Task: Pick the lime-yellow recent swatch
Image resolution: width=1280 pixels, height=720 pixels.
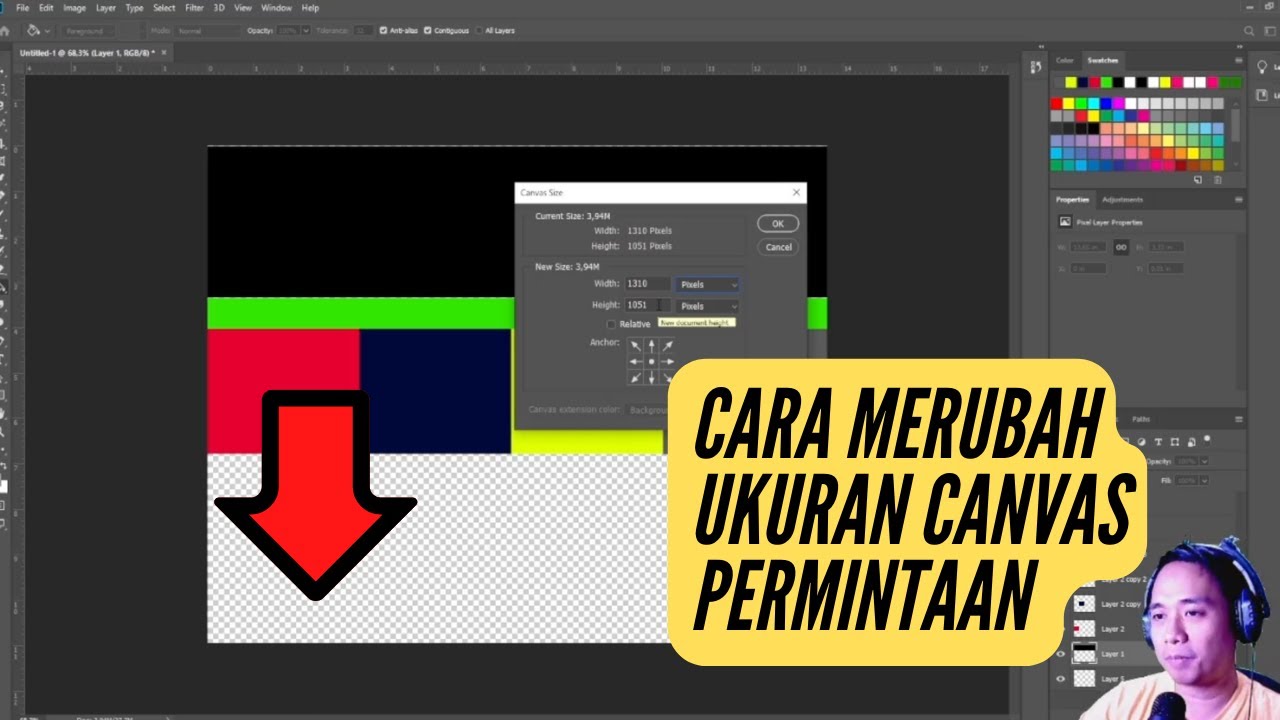Action: pyautogui.click(x=1069, y=82)
